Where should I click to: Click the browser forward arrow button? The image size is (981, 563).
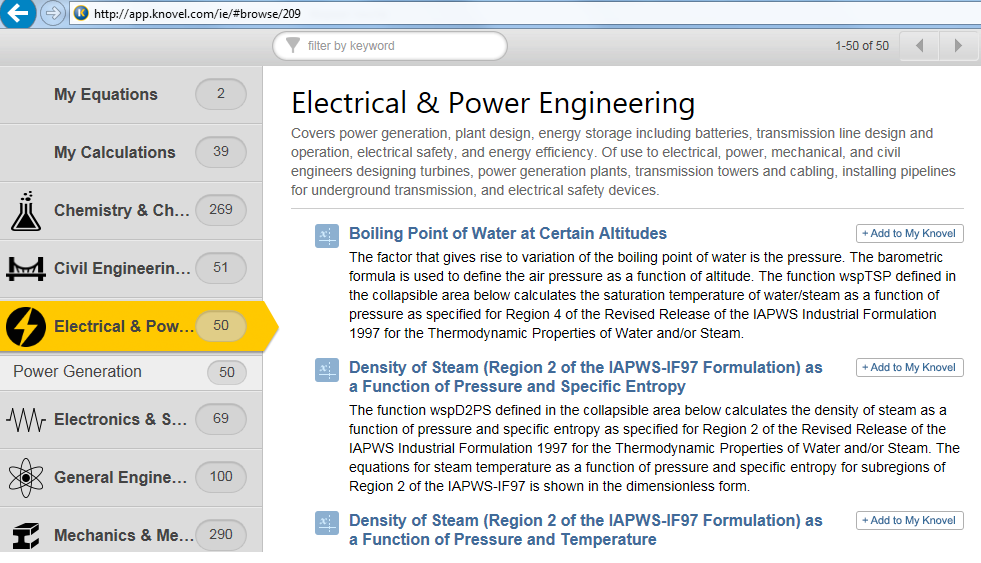[x=54, y=13]
